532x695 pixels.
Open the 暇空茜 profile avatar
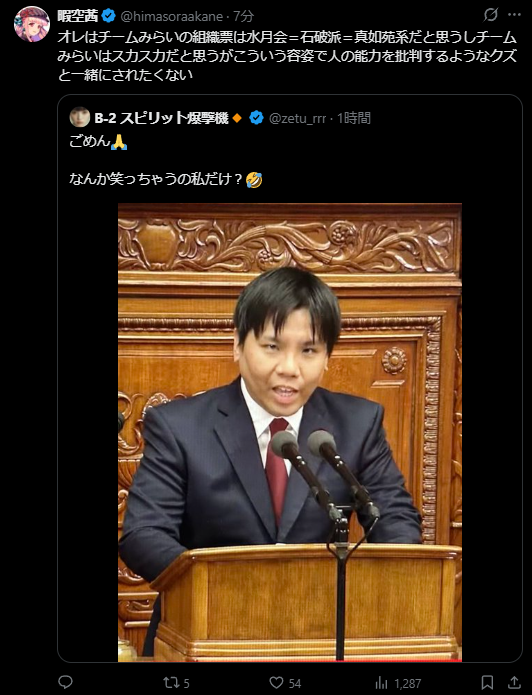pyautogui.click(x=32, y=24)
